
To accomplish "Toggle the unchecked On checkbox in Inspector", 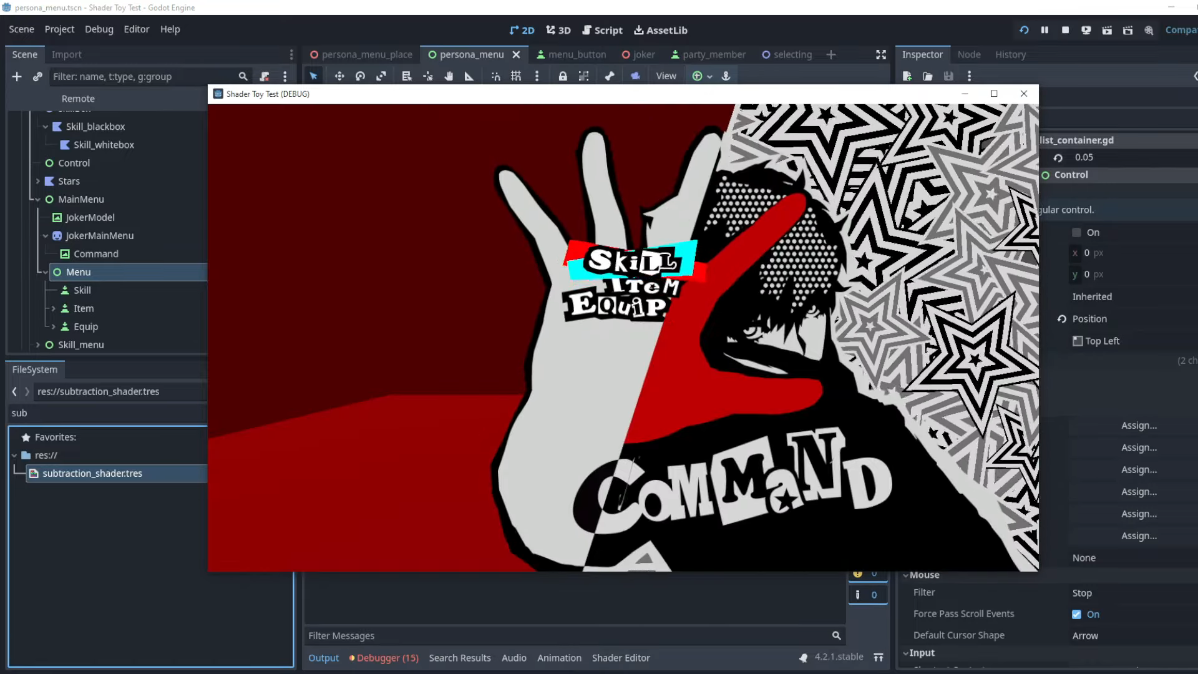I will [x=1077, y=232].
